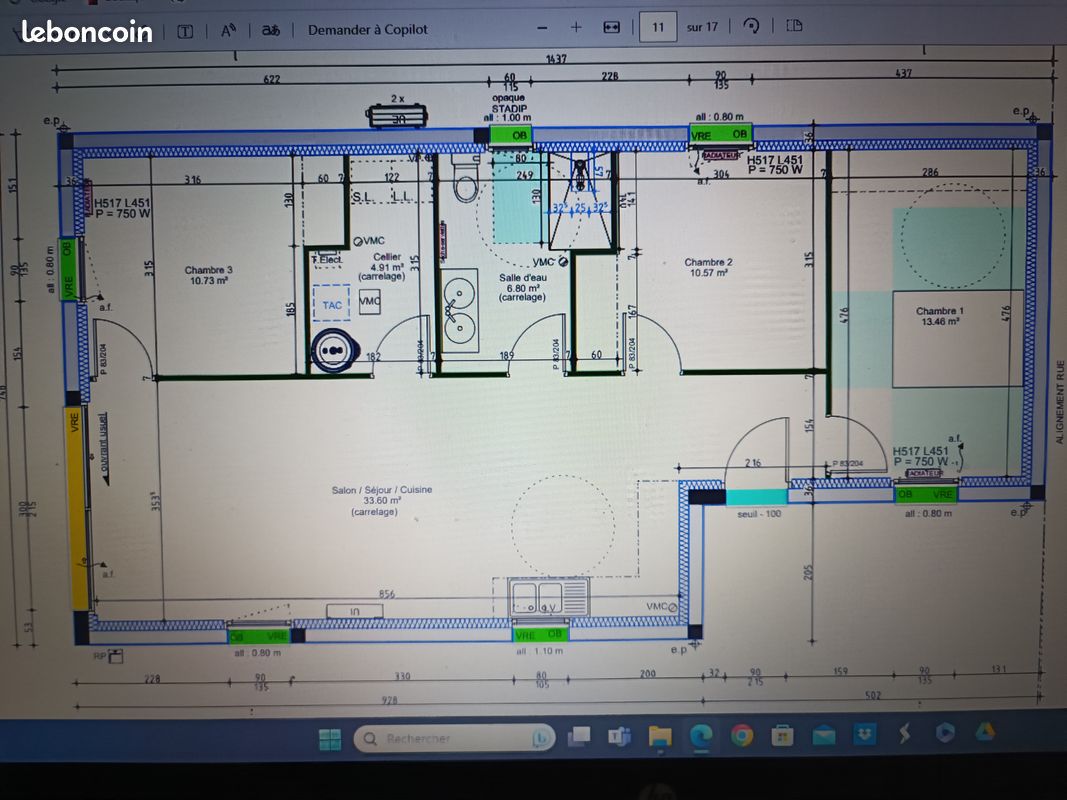Click the '13.46 m²' area value
The image size is (1067, 800).
pos(940,322)
